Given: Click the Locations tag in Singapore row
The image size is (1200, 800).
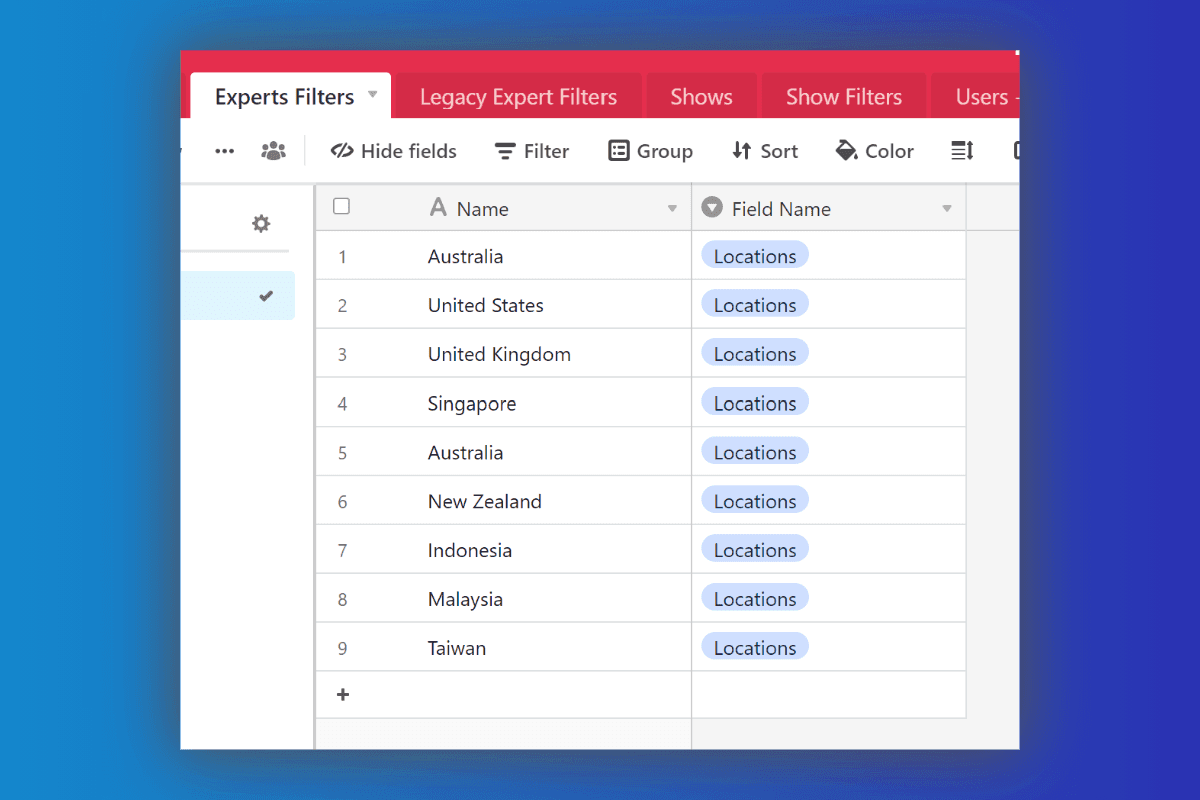Looking at the screenshot, I should (x=755, y=403).
